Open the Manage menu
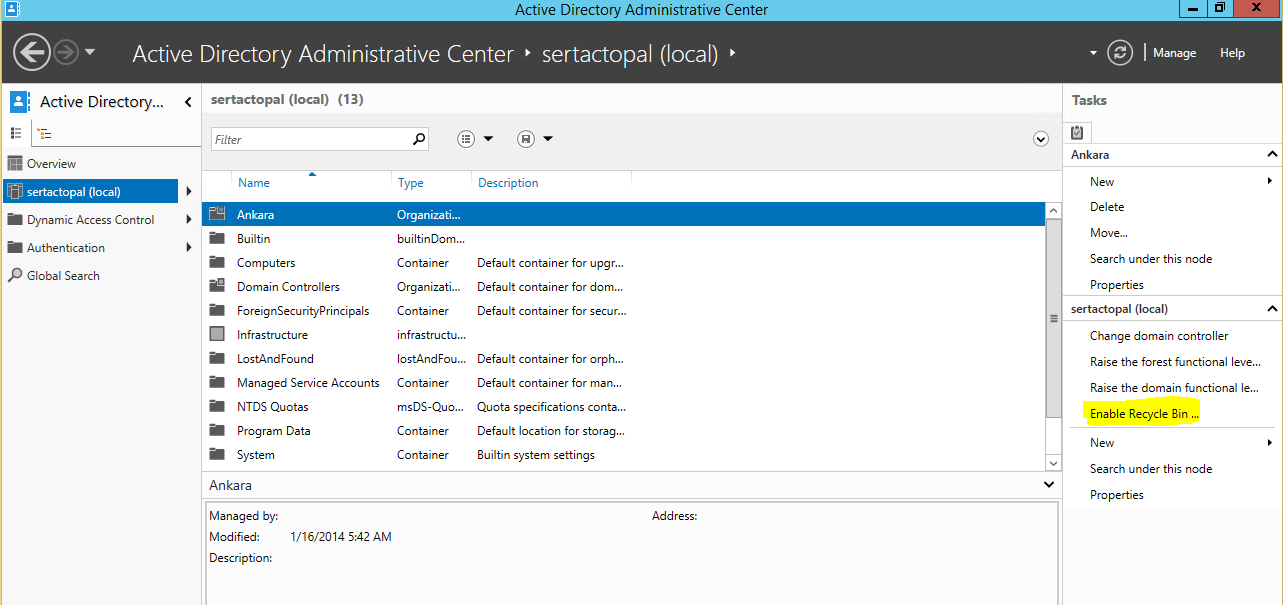 pos(1174,53)
